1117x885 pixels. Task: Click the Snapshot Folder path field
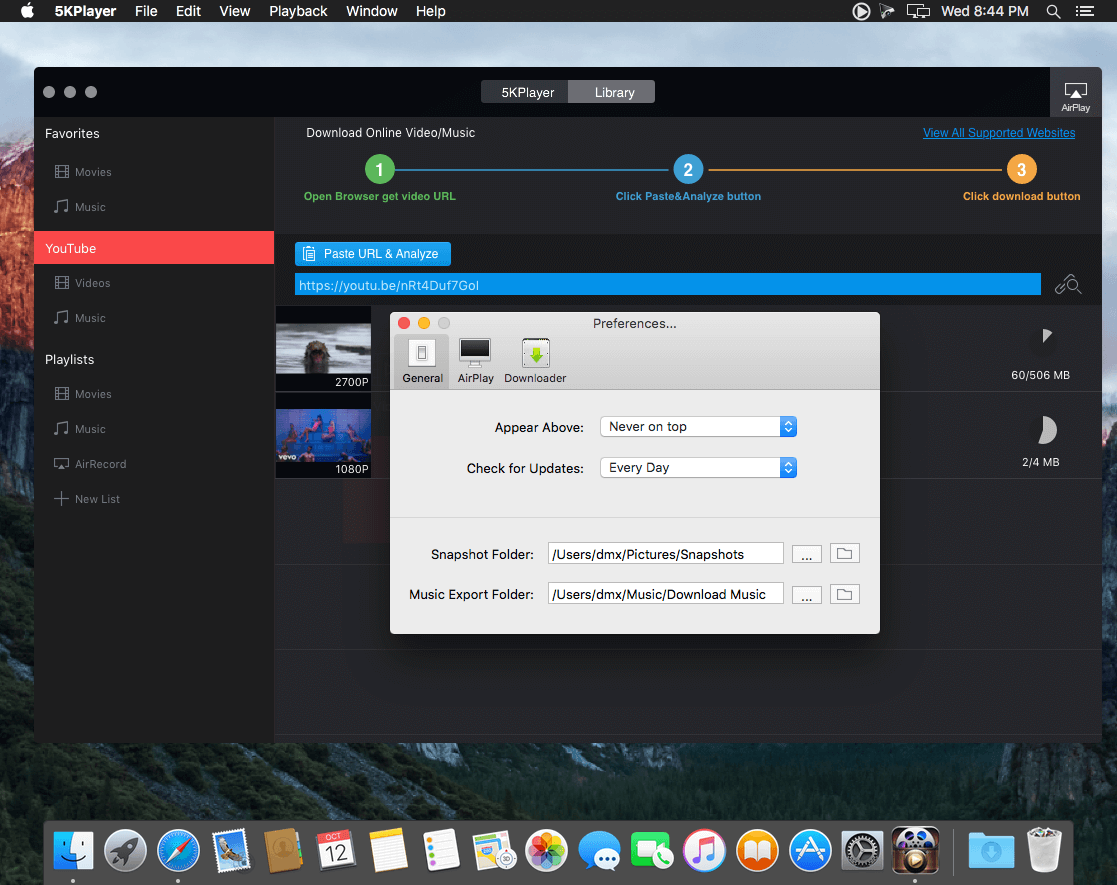point(665,554)
